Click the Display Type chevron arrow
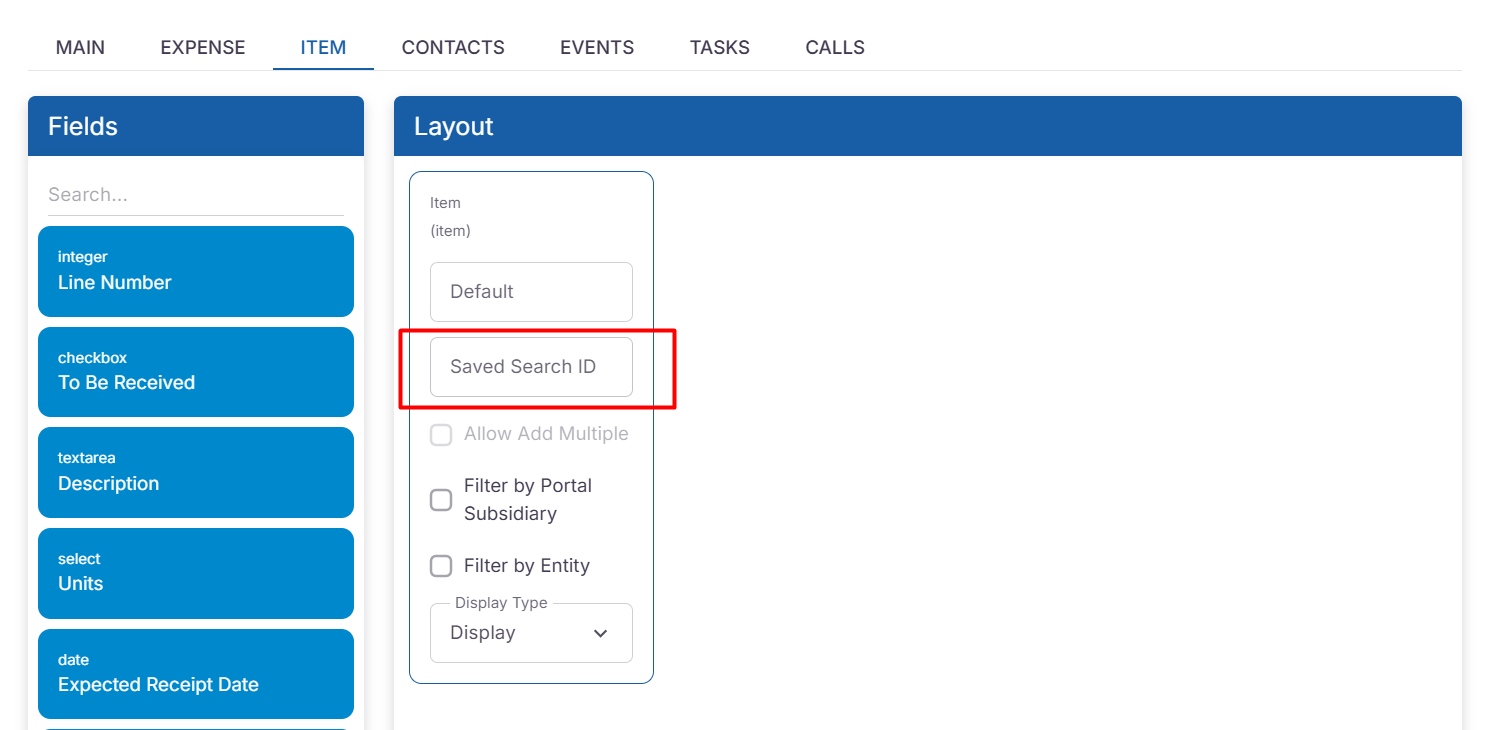This screenshot has height=730, width=1490. 601,633
